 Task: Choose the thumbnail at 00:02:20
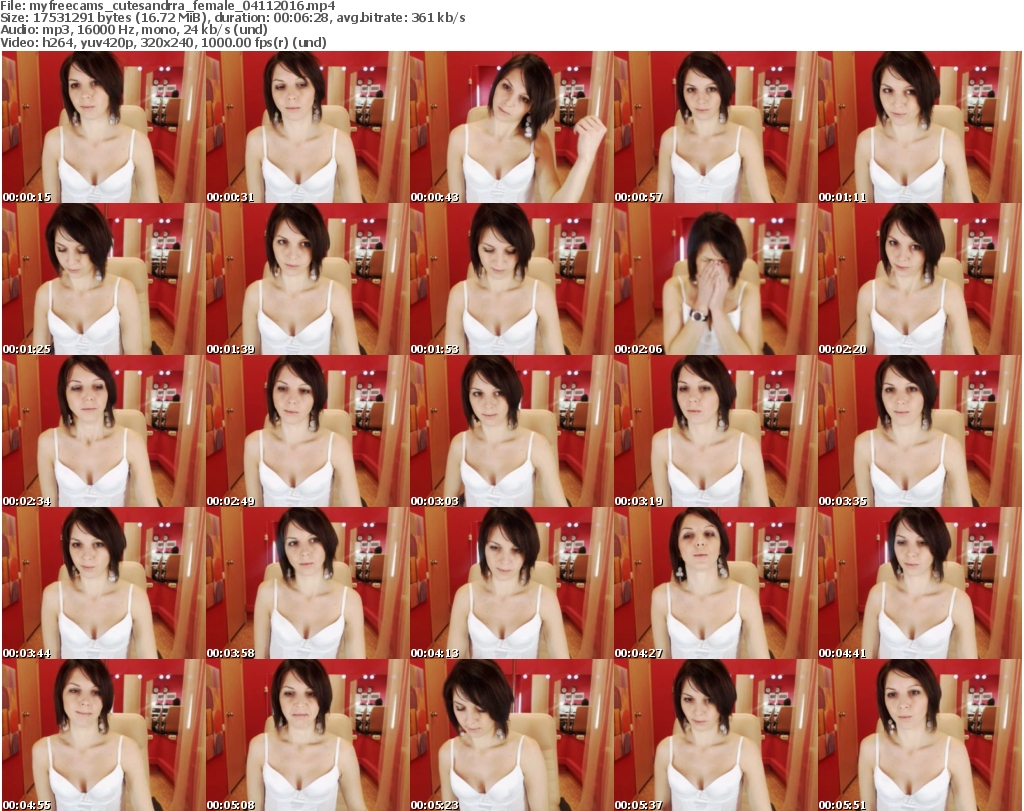click(x=920, y=279)
